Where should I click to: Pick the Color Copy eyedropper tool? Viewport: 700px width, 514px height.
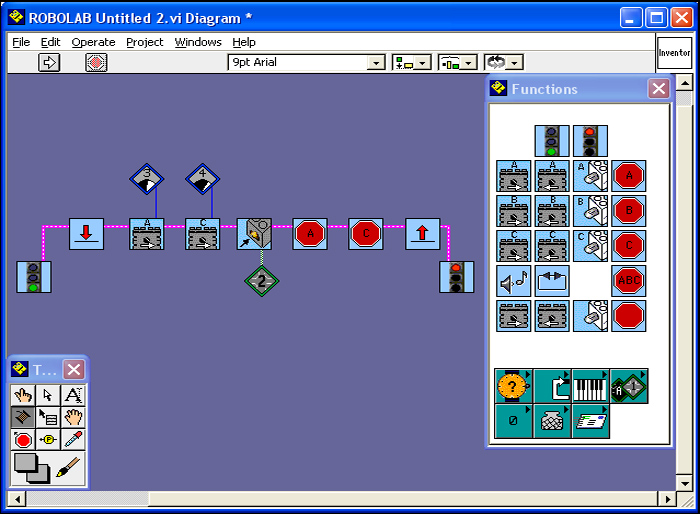pos(73,439)
